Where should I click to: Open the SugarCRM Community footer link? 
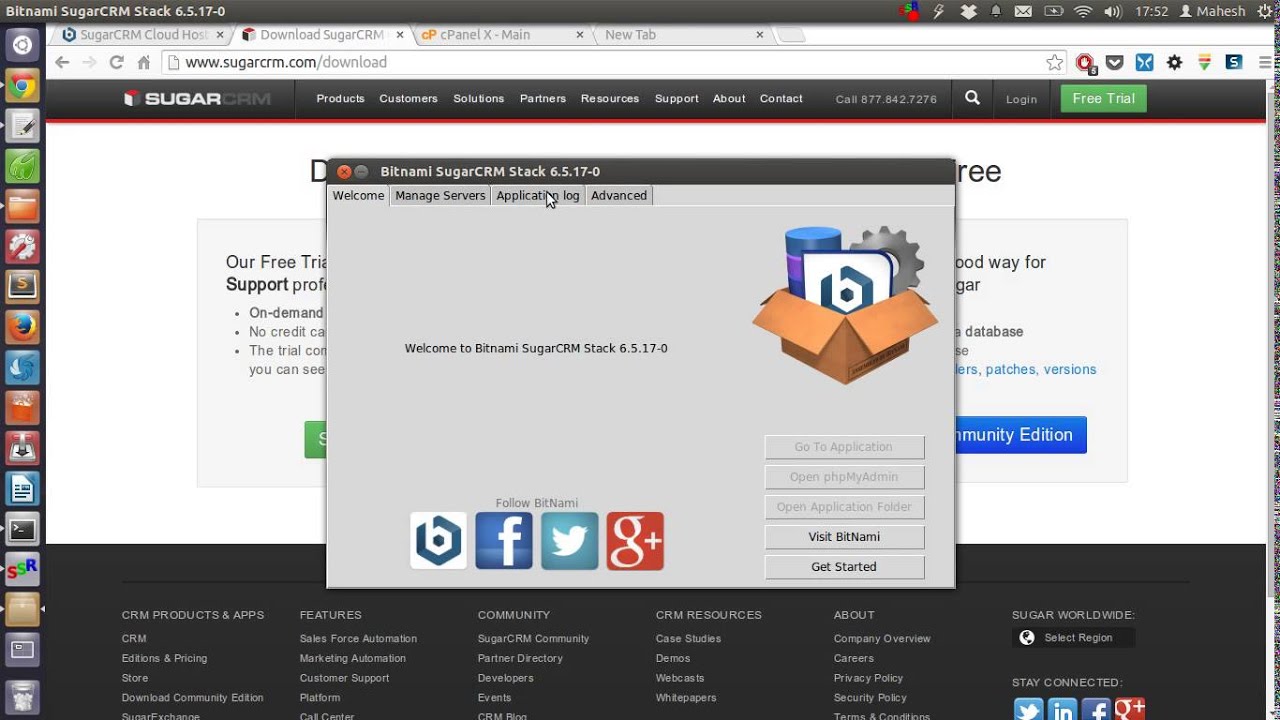click(x=533, y=639)
